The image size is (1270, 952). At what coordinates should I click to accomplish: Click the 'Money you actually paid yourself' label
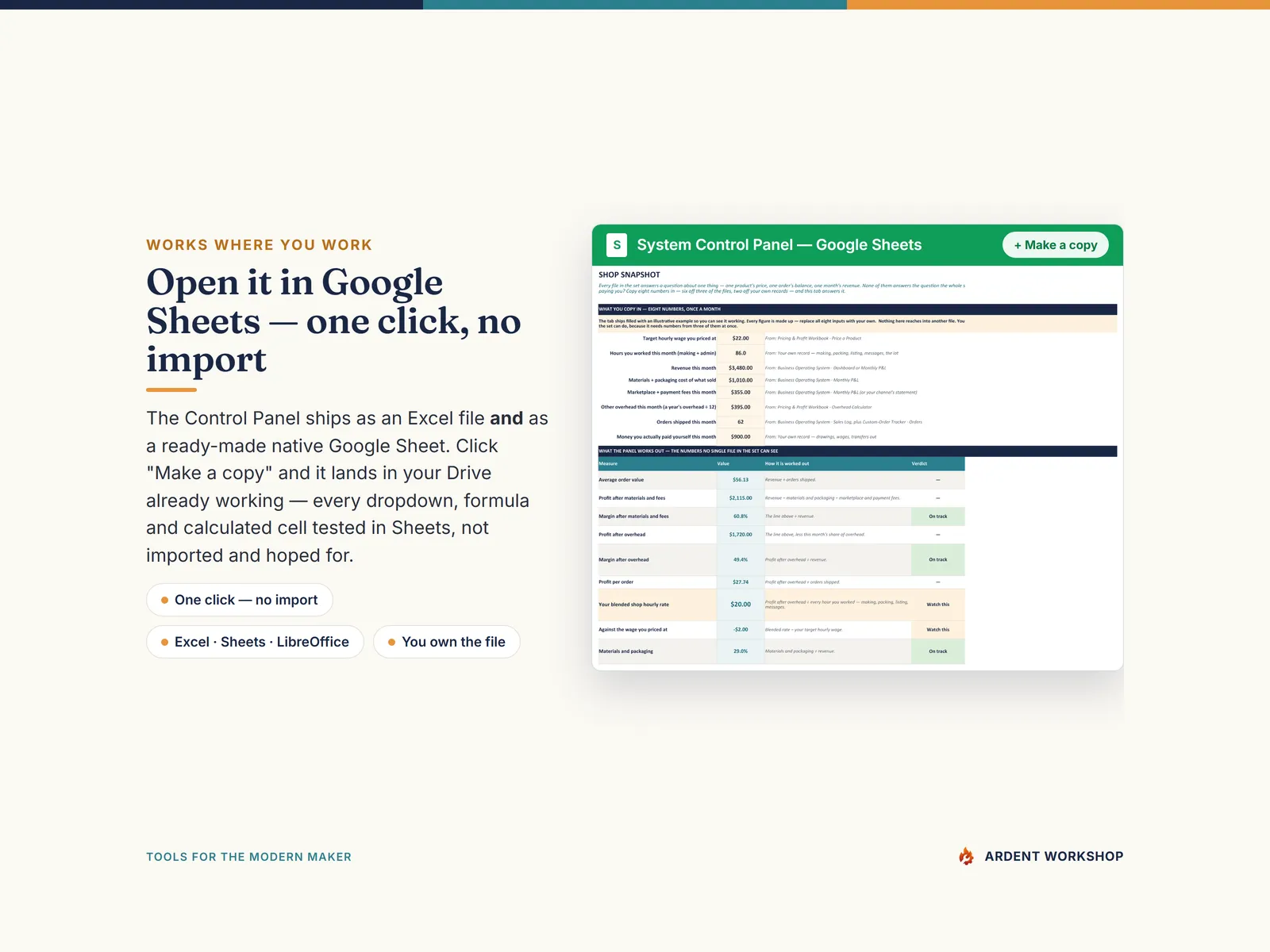(667, 437)
